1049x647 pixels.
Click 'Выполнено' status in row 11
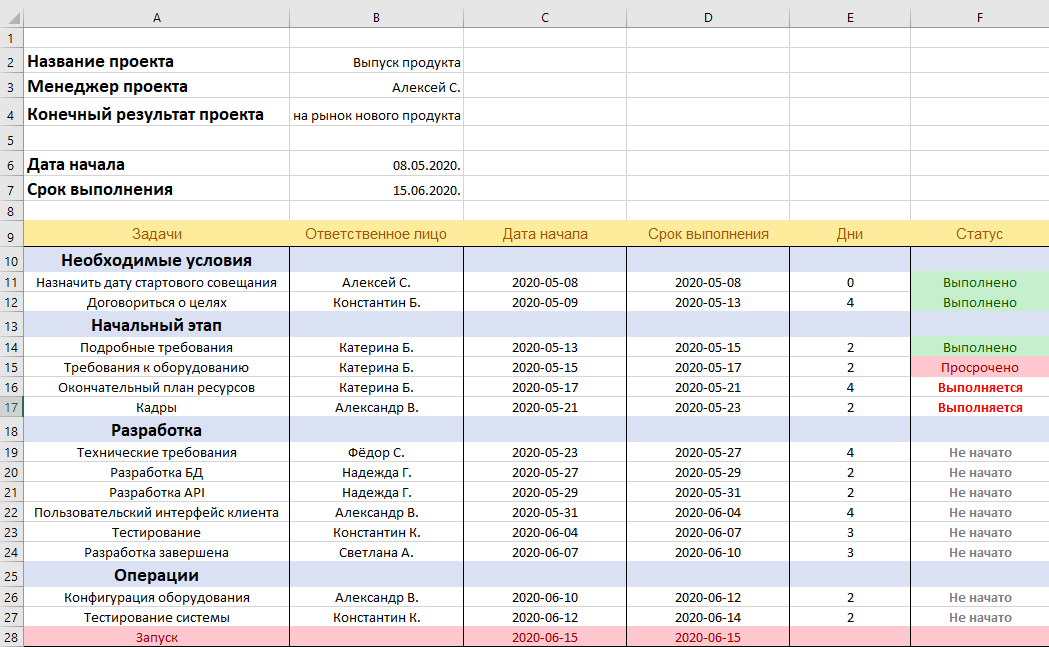pos(980,282)
